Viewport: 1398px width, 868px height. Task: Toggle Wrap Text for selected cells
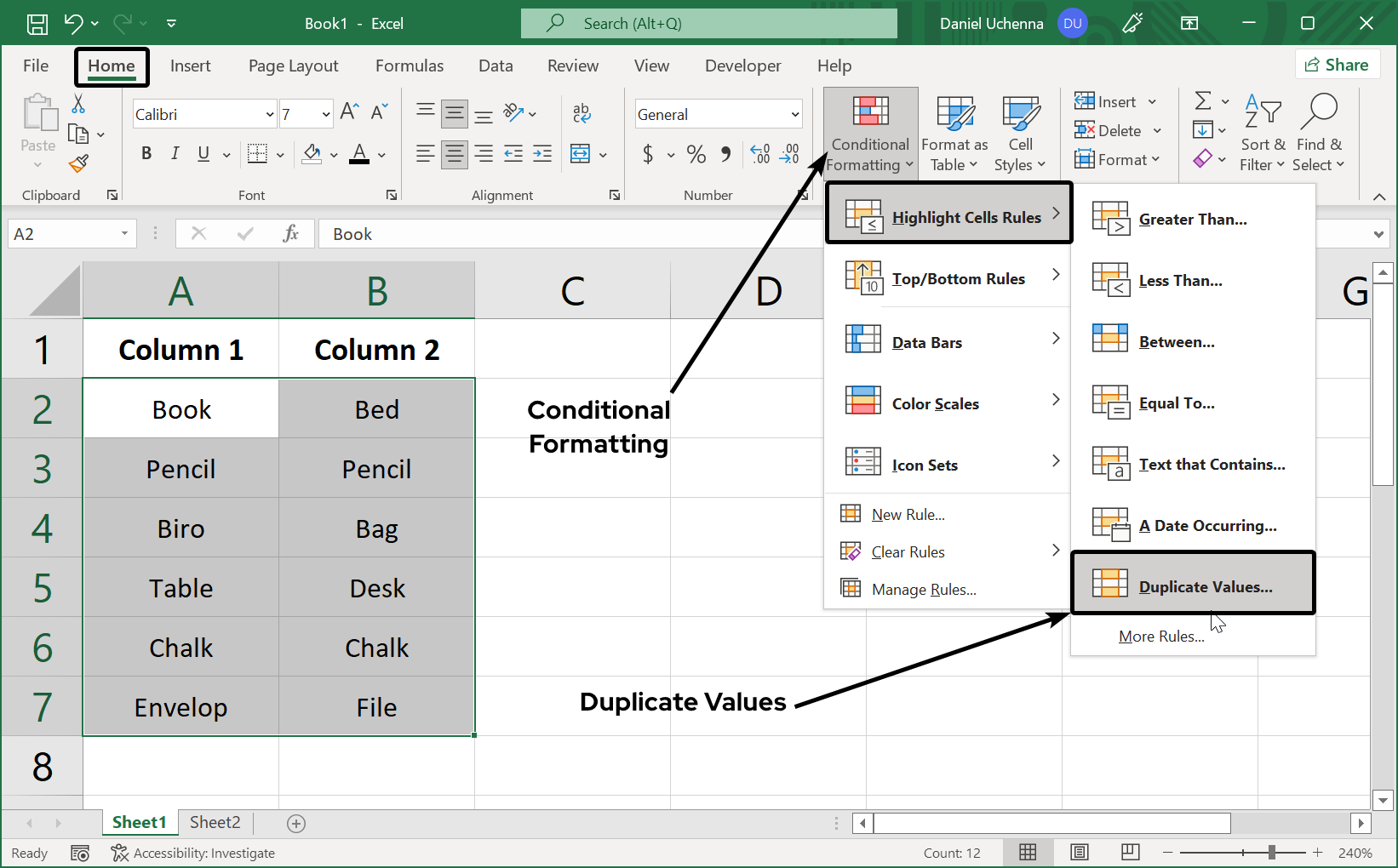click(x=582, y=111)
